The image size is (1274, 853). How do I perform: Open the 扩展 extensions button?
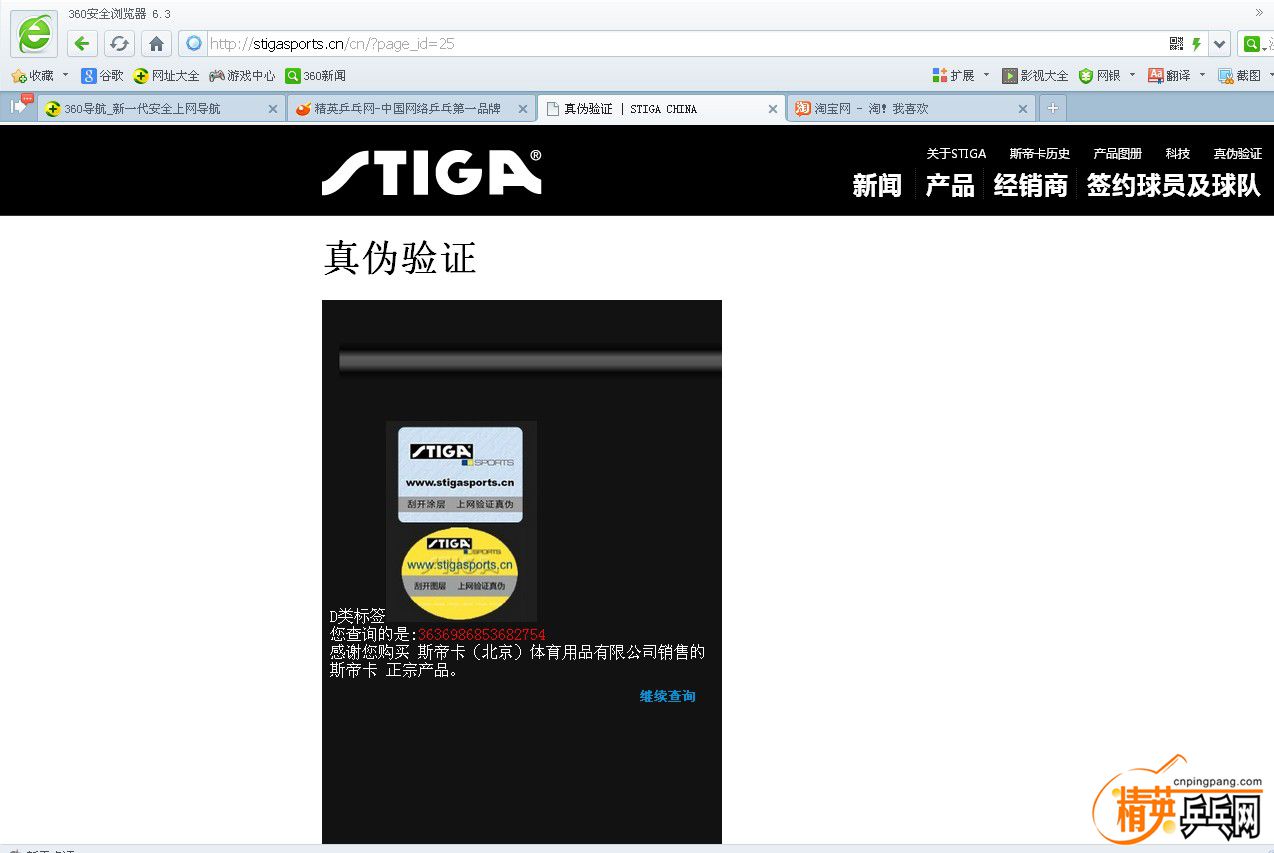click(953, 75)
